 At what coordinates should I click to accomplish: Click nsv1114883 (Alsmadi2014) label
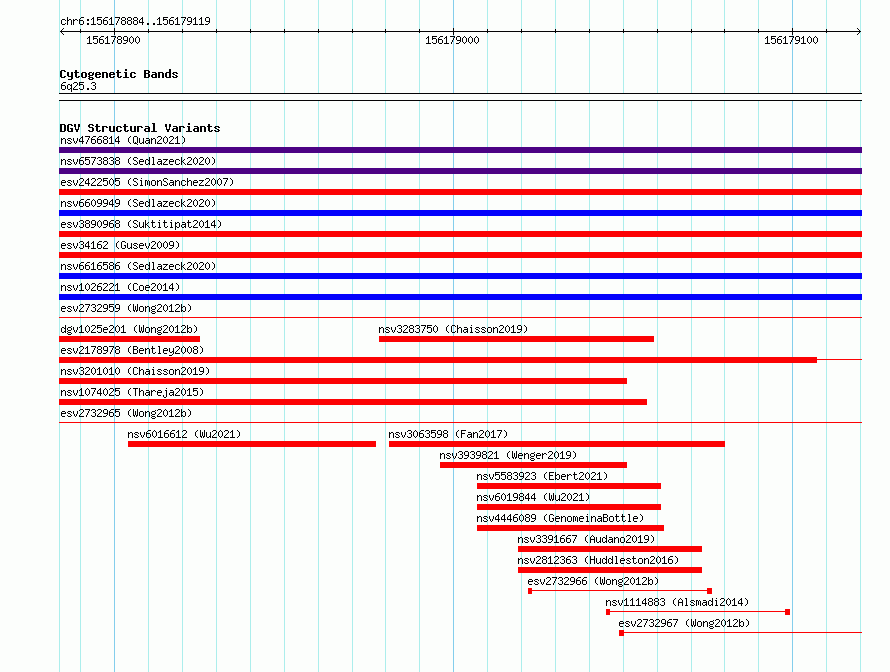(677, 602)
